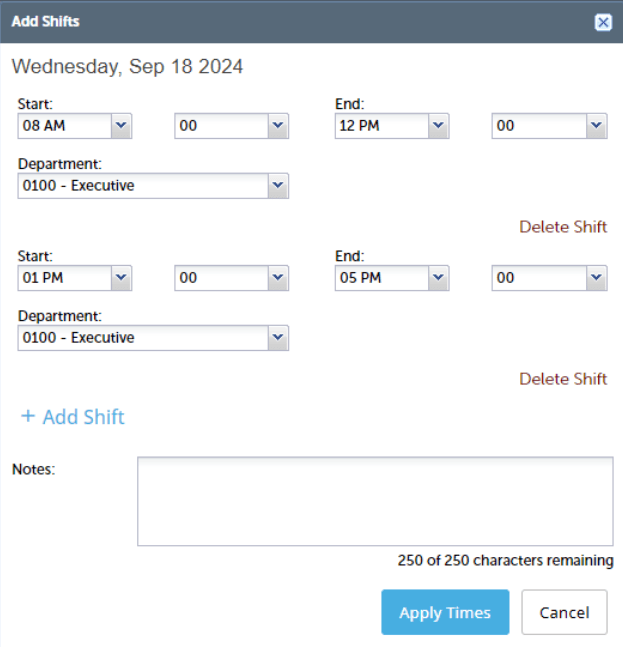Open first shift end minutes dropdown
The image size is (623, 647).
click(x=596, y=126)
